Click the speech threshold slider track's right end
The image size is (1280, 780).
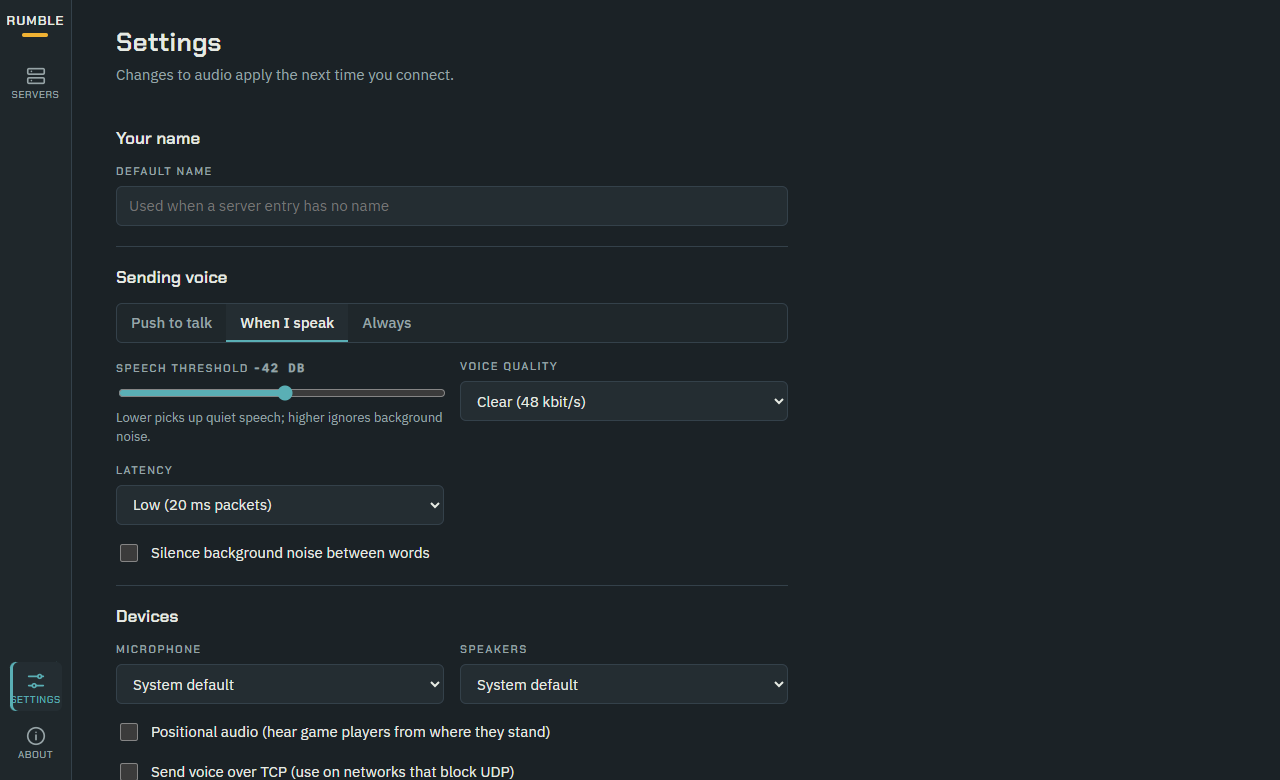point(441,393)
